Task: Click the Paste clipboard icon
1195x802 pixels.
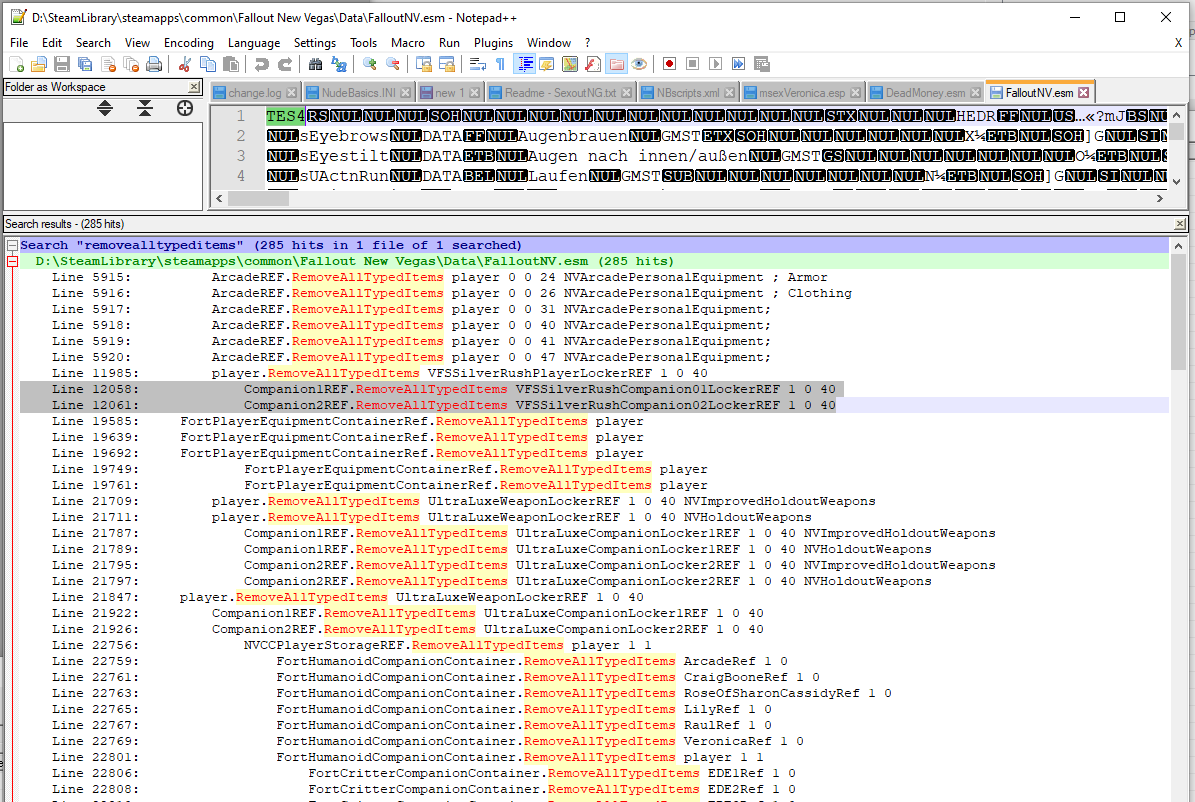Action: tap(230, 64)
